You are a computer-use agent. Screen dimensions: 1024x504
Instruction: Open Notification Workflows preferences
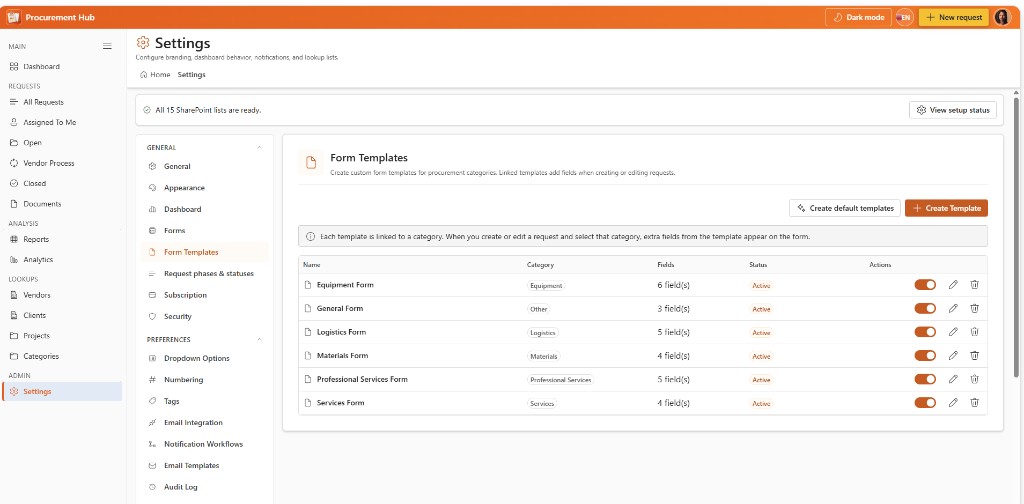point(204,444)
